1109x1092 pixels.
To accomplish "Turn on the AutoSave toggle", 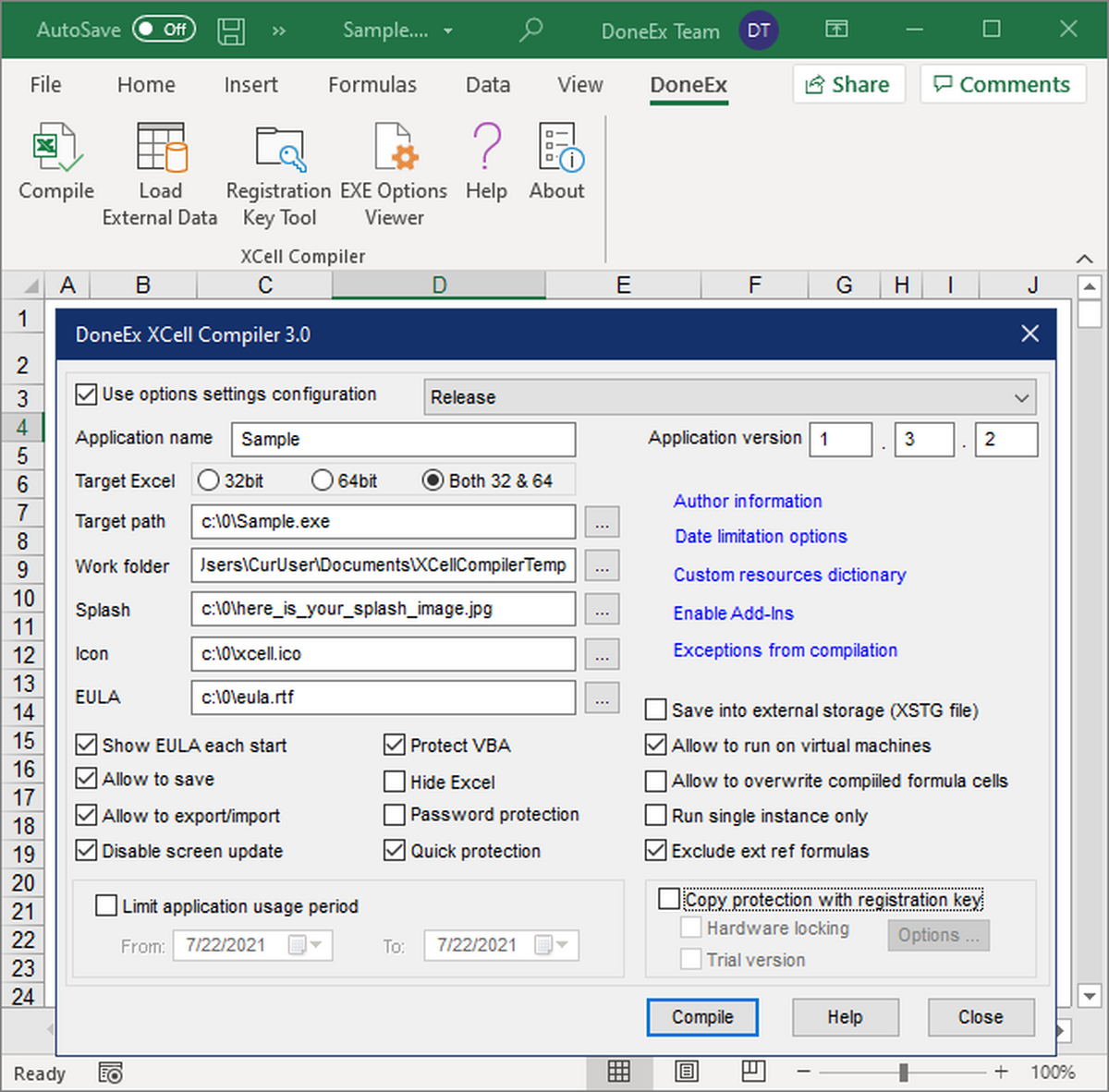I will [163, 30].
